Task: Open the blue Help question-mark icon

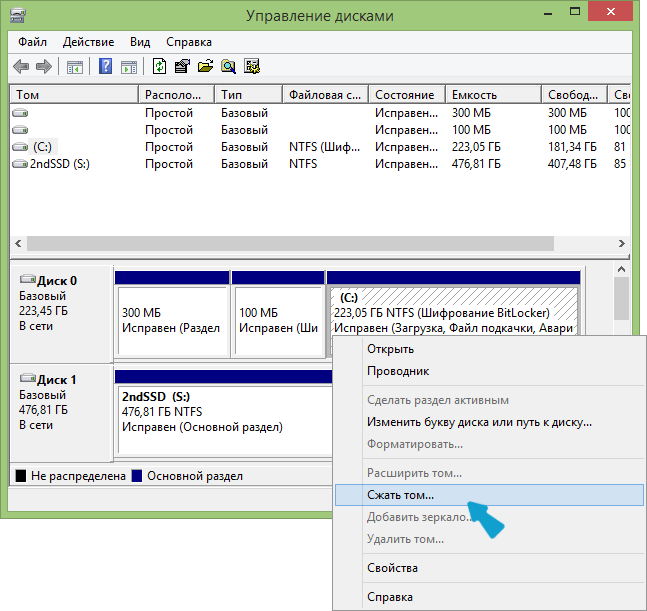Action: pos(106,66)
